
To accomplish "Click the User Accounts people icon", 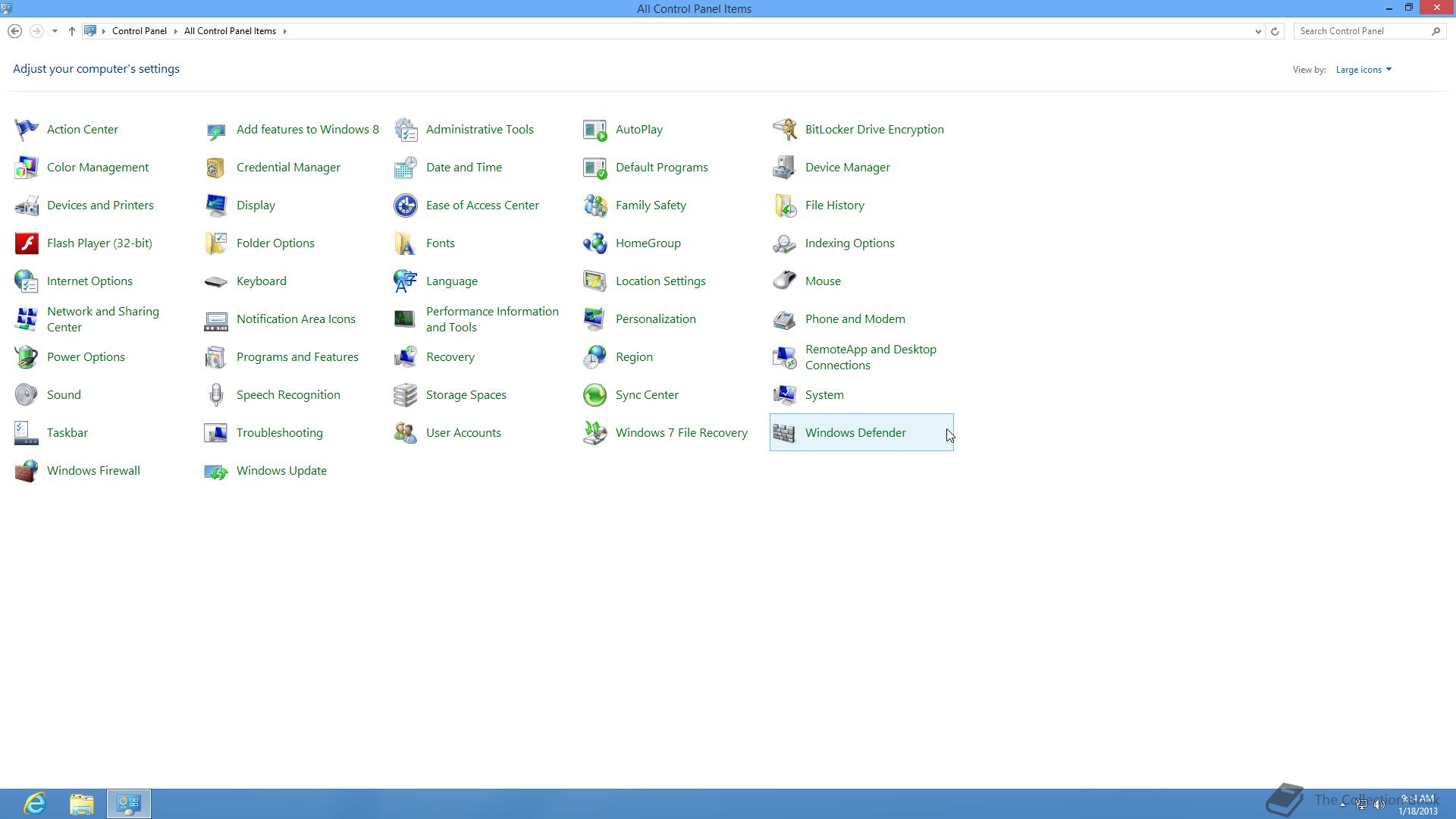I will (x=406, y=433).
